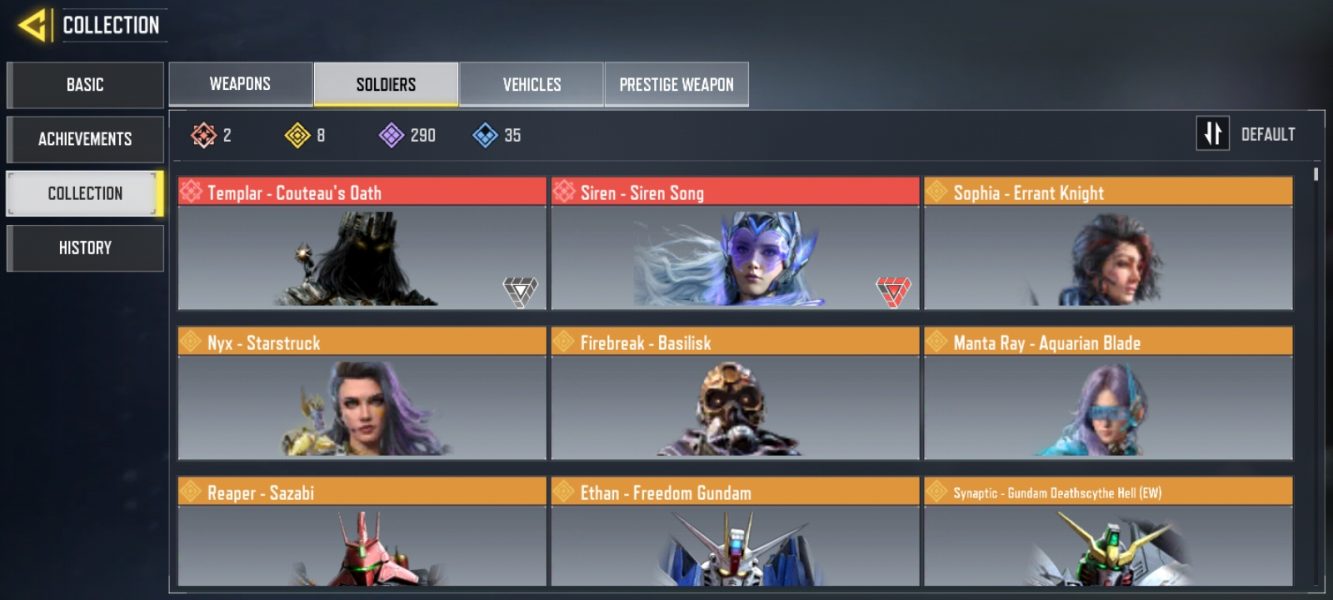Open the Achievements section in sidebar

point(85,139)
